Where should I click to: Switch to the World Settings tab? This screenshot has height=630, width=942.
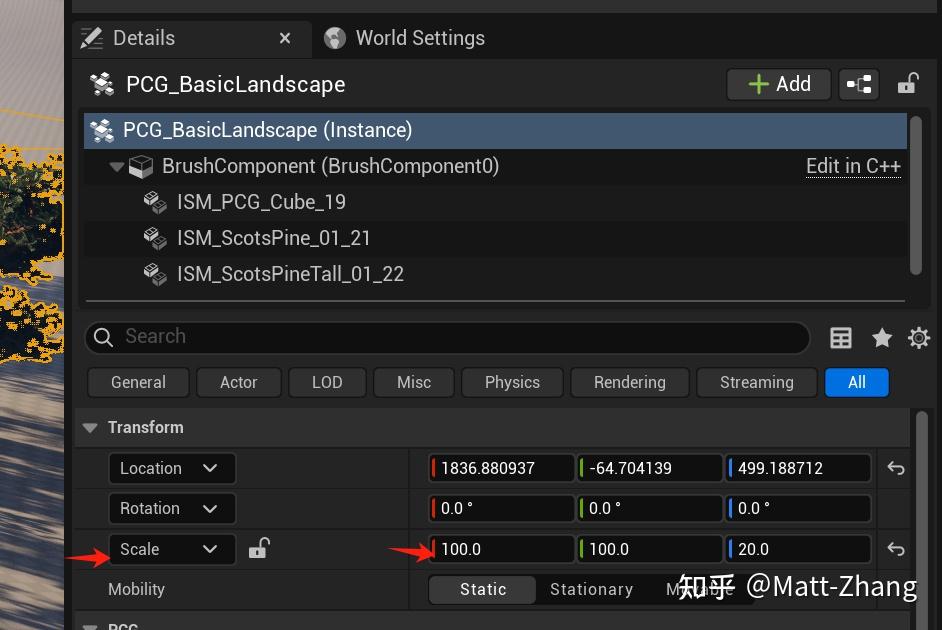(419, 38)
